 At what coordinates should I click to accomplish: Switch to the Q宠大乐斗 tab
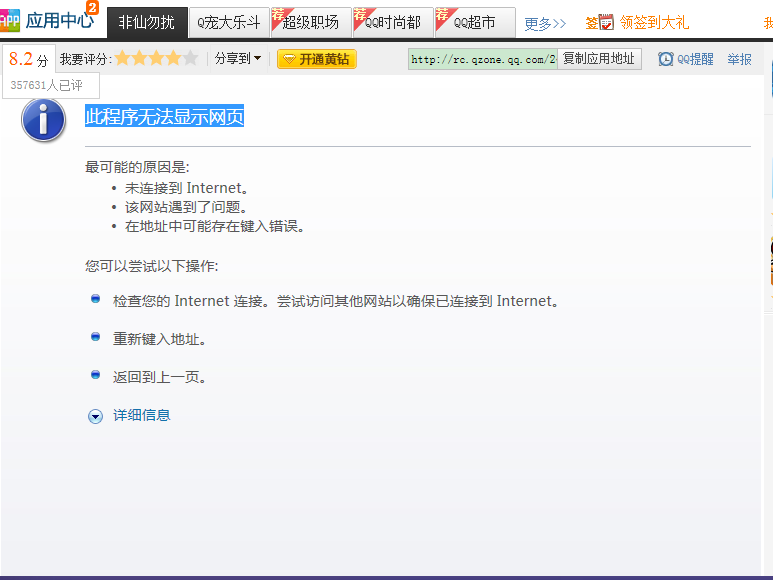[x=229, y=22]
